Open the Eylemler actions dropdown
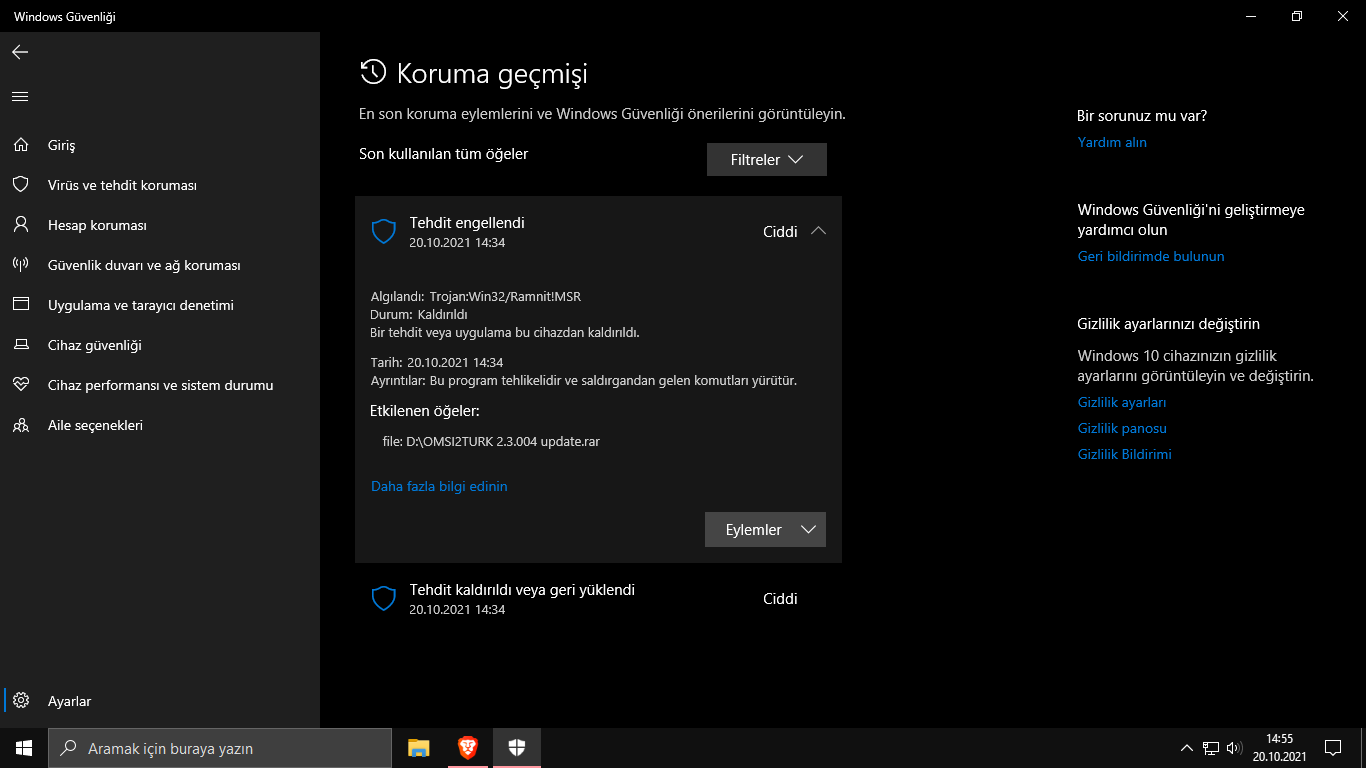 765,530
